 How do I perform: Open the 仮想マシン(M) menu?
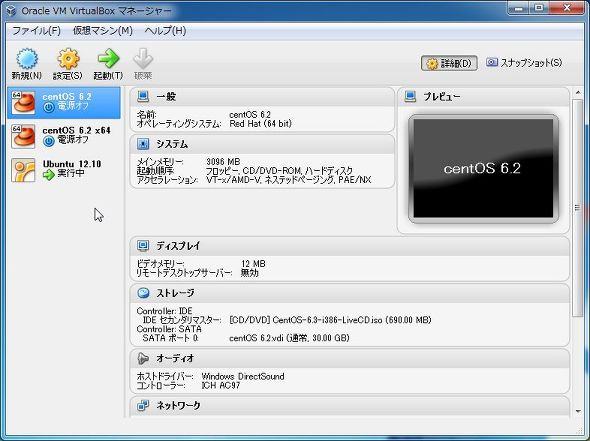[103, 30]
